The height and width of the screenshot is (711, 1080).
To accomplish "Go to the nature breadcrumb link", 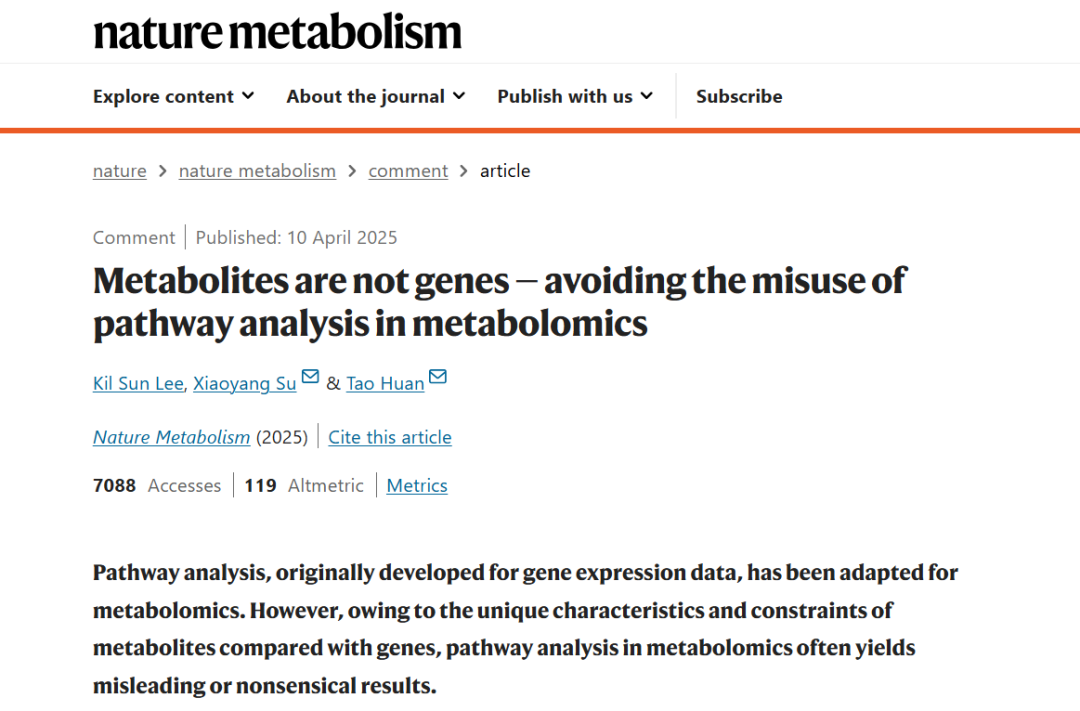I will click(x=119, y=171).
